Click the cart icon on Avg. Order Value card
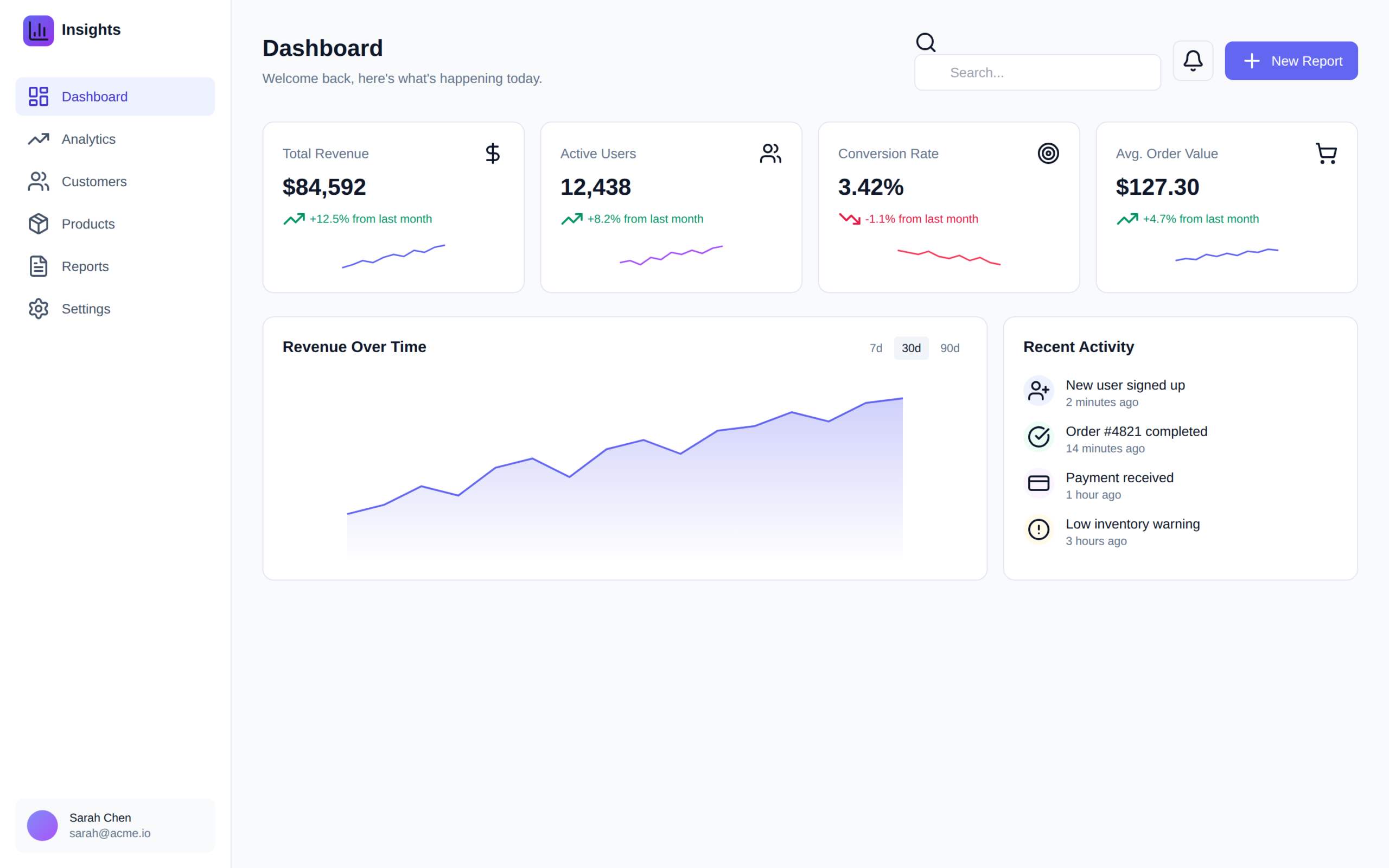 tap(1326, 152)
